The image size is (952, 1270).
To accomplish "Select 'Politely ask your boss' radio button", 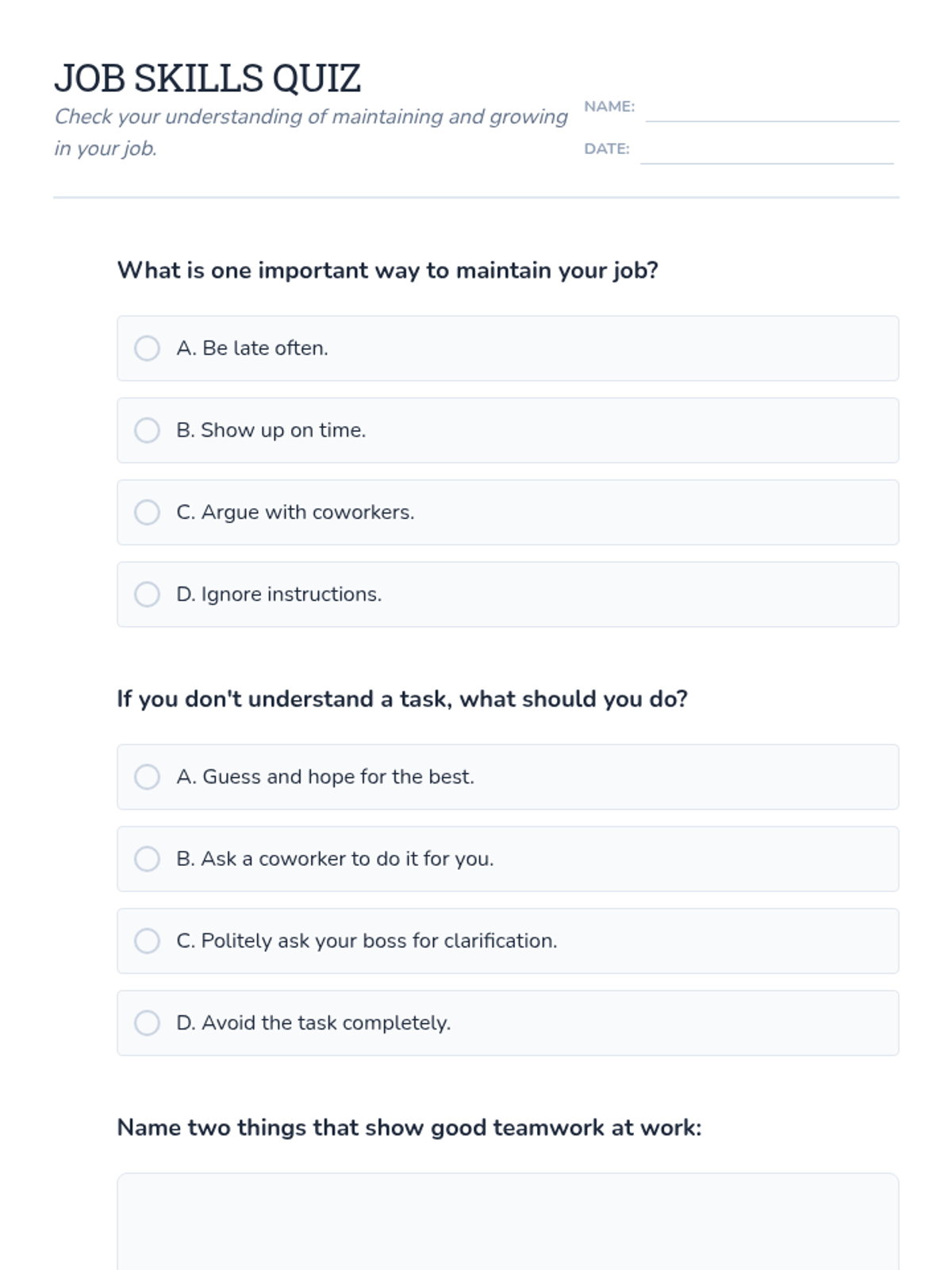I will 147,941.
